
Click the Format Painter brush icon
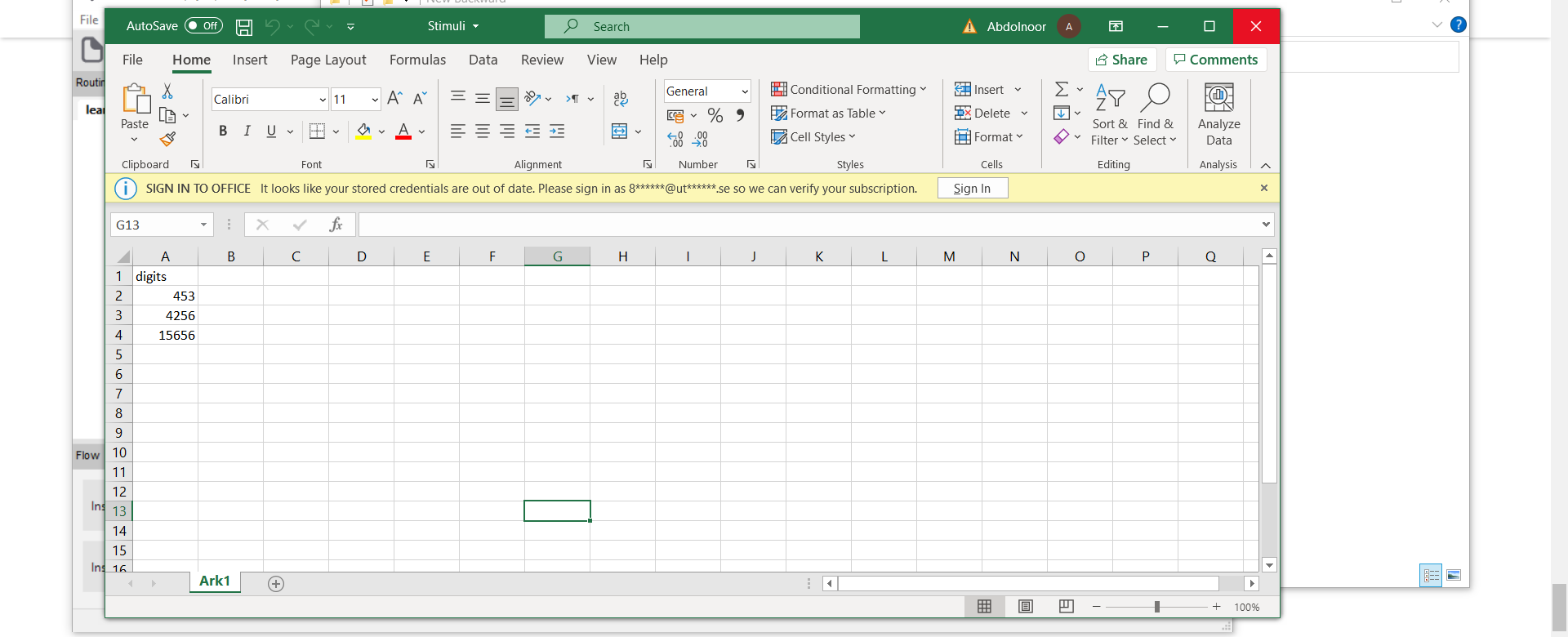coord(167,139)
